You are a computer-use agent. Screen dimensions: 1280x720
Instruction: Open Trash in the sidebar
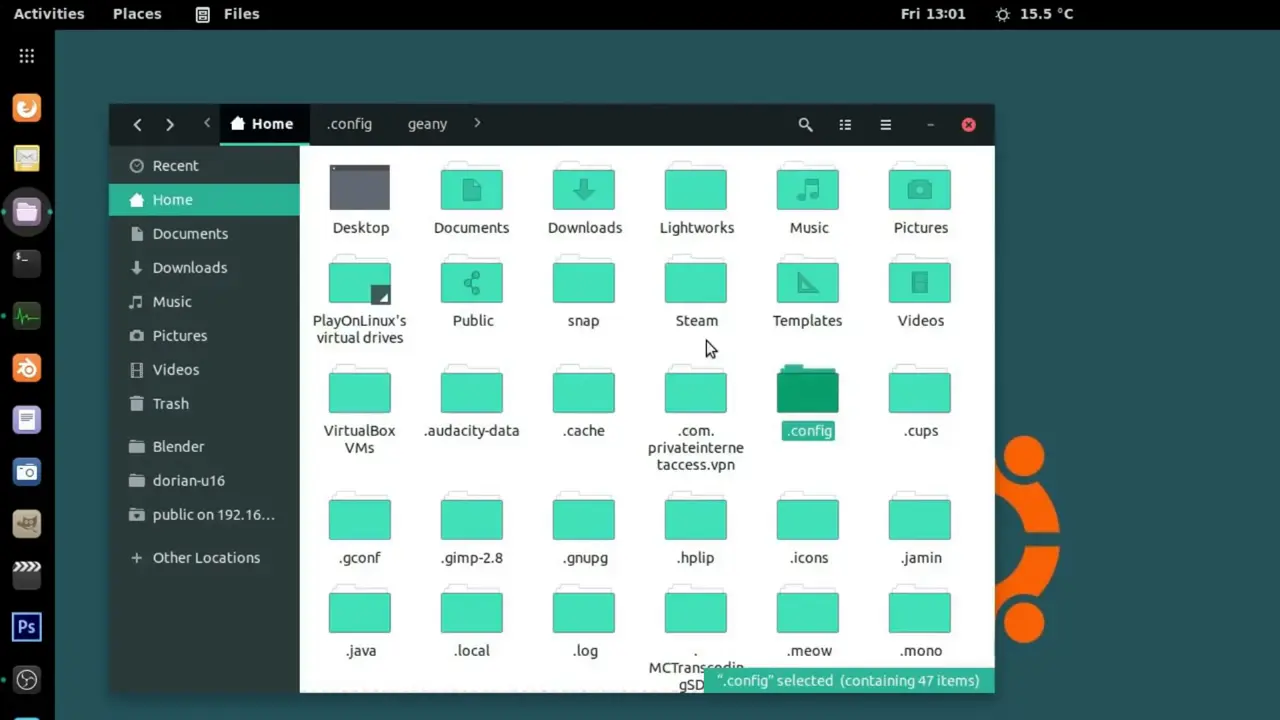click(x=204, y=404)
